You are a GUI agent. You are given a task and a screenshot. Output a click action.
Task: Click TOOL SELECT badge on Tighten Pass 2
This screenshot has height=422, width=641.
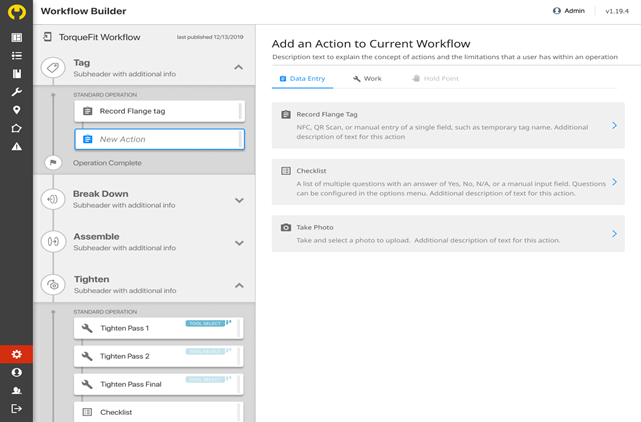205,351
